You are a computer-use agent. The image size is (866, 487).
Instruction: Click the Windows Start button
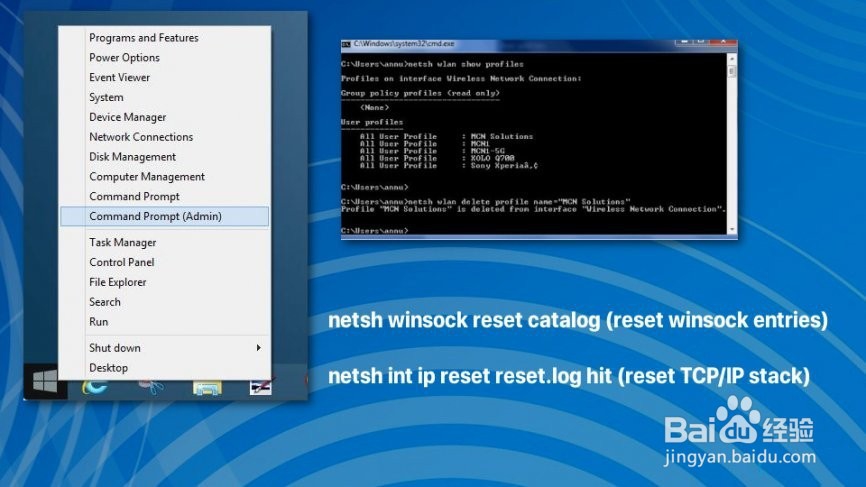tap(45, 381)
